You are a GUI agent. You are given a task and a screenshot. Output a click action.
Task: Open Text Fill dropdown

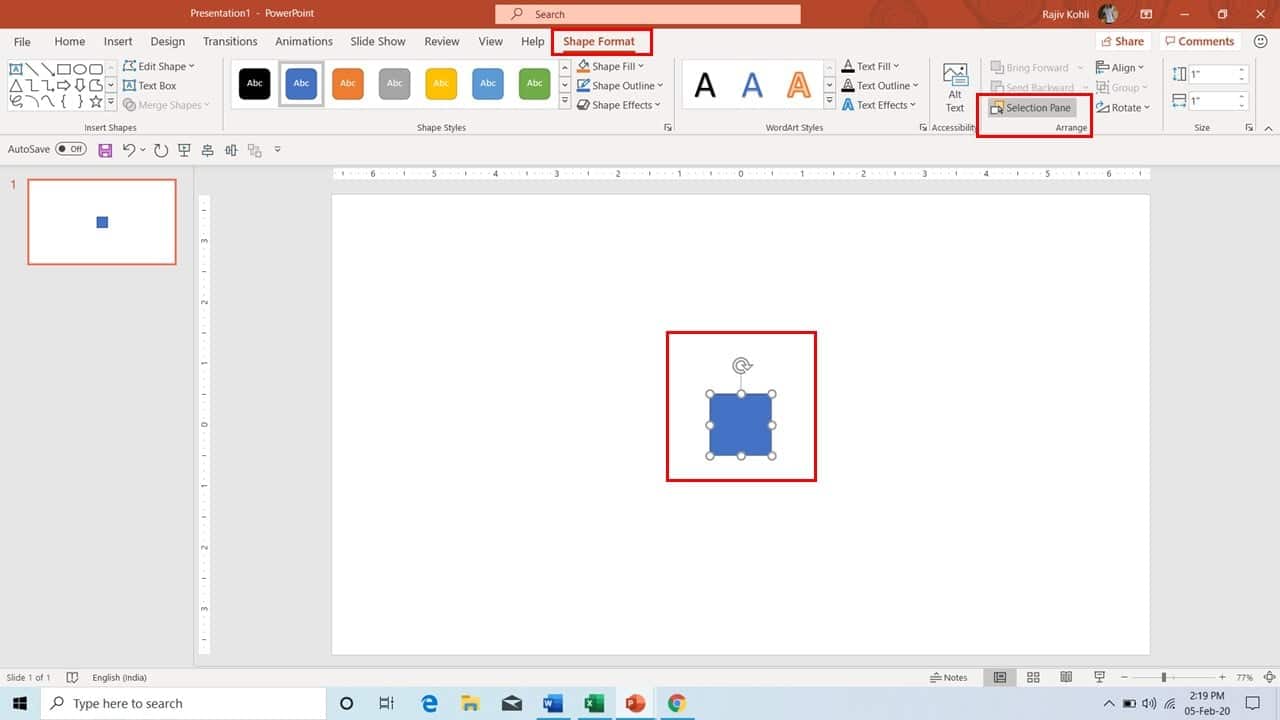[870, 66]
